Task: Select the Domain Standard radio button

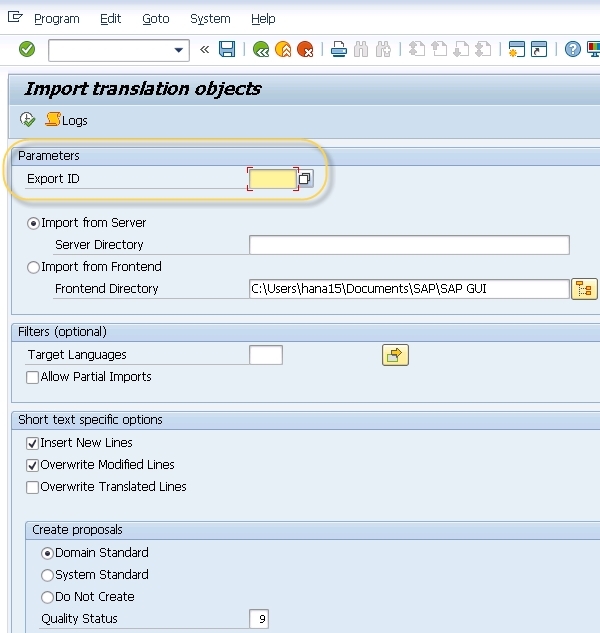Action: click(x=47, y=553)
